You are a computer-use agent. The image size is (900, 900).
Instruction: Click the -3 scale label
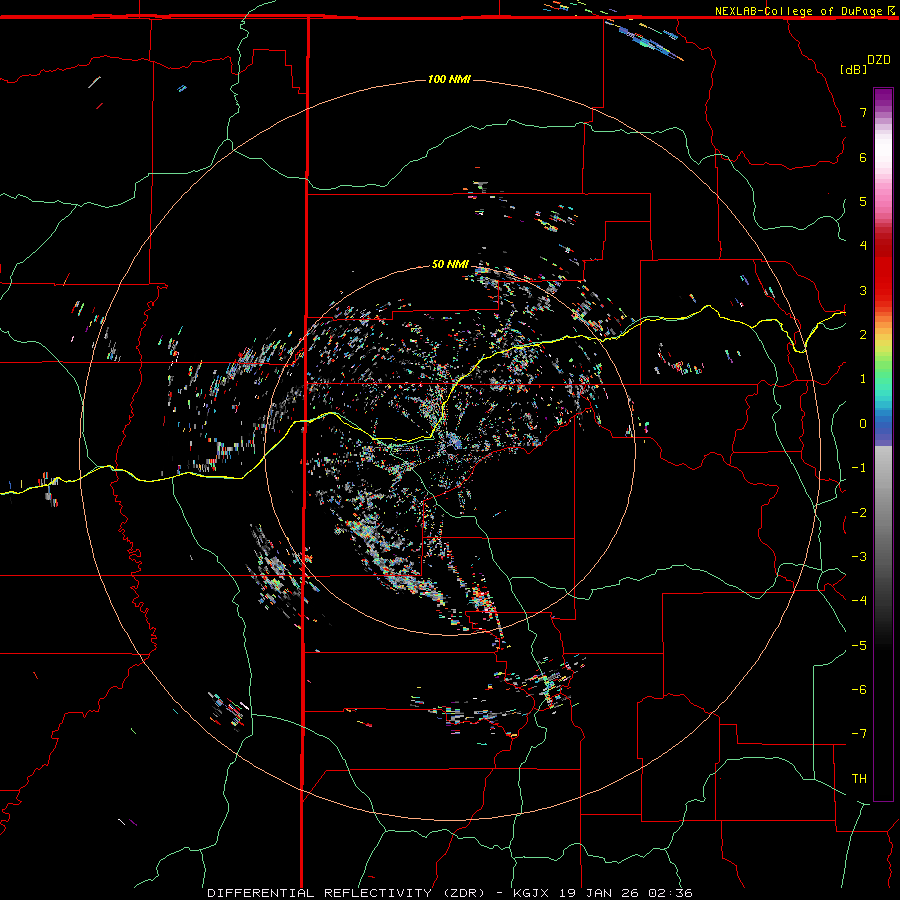[859, 557]
